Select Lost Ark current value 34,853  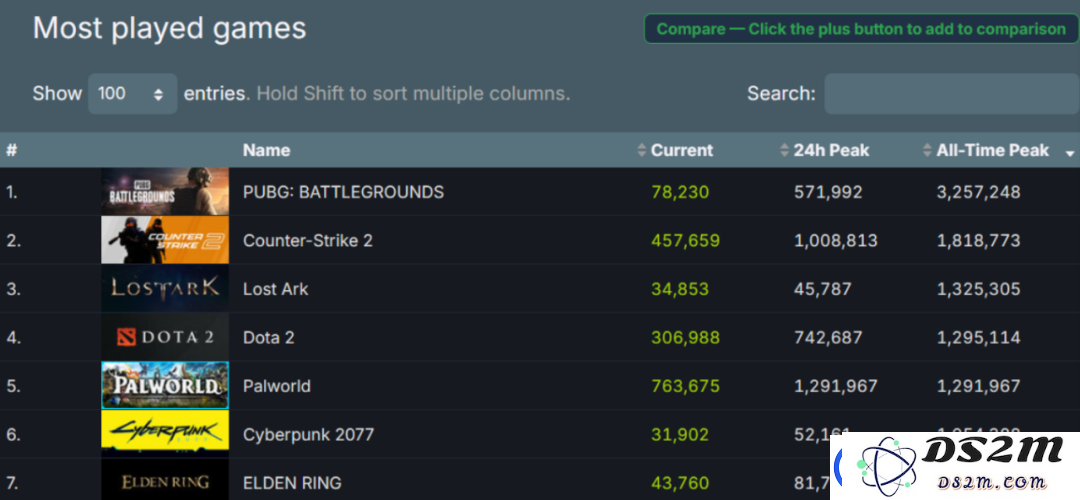(x=680, y=289)
